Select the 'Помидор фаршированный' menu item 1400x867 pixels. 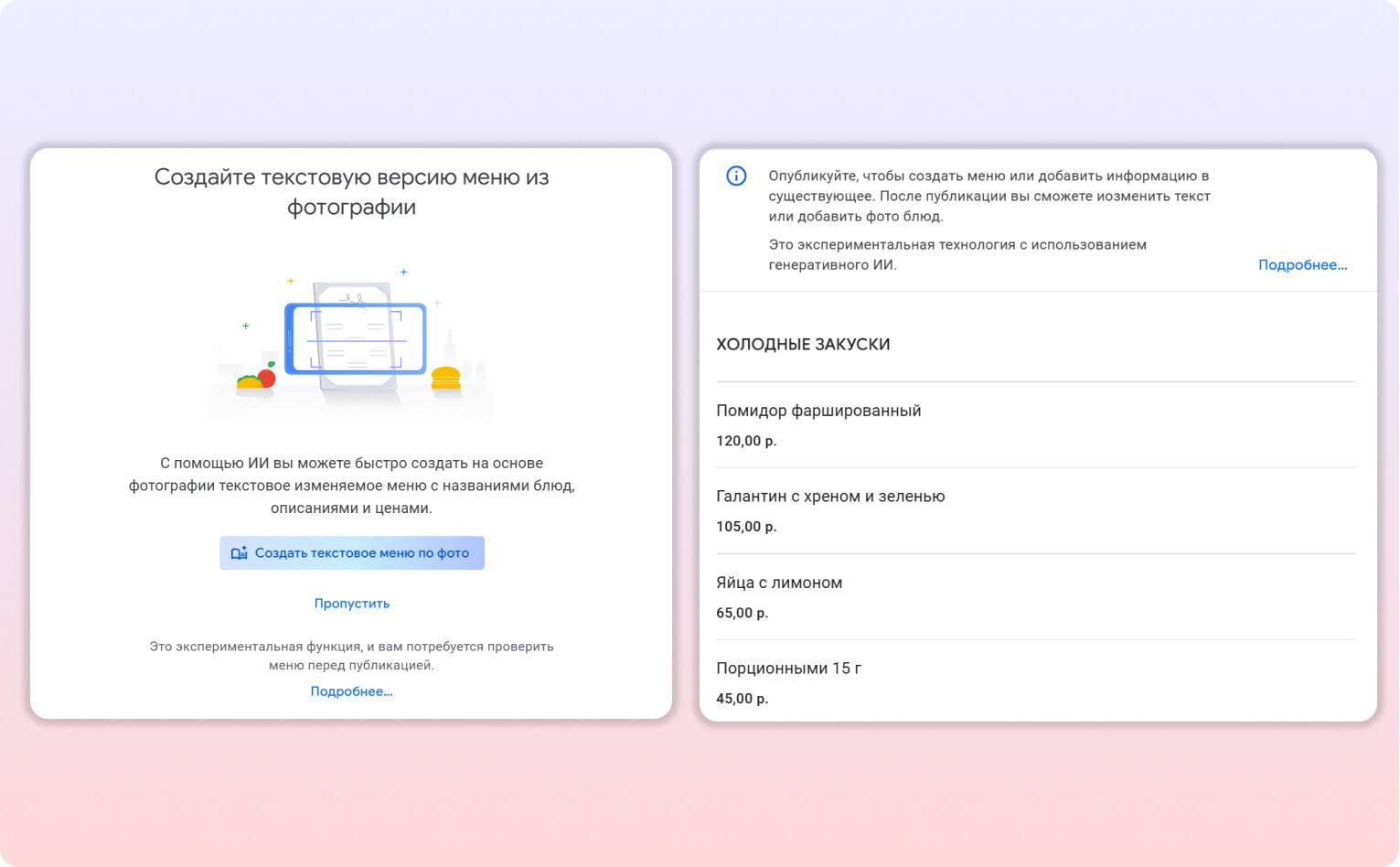click(x=818, y=411)
